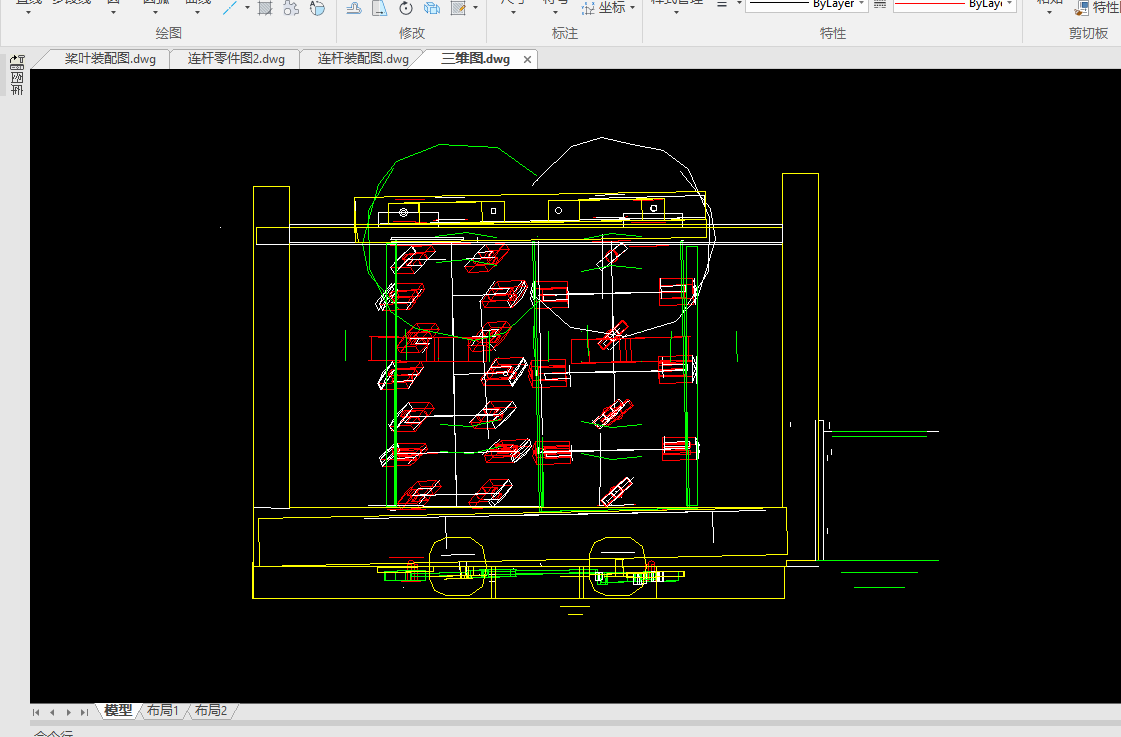Click the left yellow wheel circle in drawing
This screenshot has height=737, width=1121.
pos(458,566)
